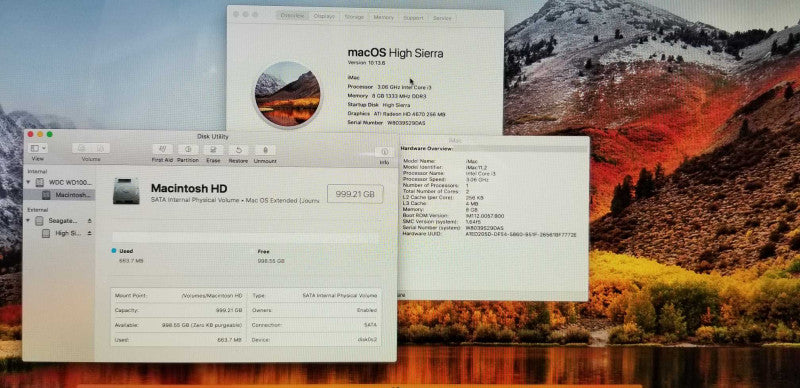Click the Available '998.55 GB' row

(x=179, y=325)
